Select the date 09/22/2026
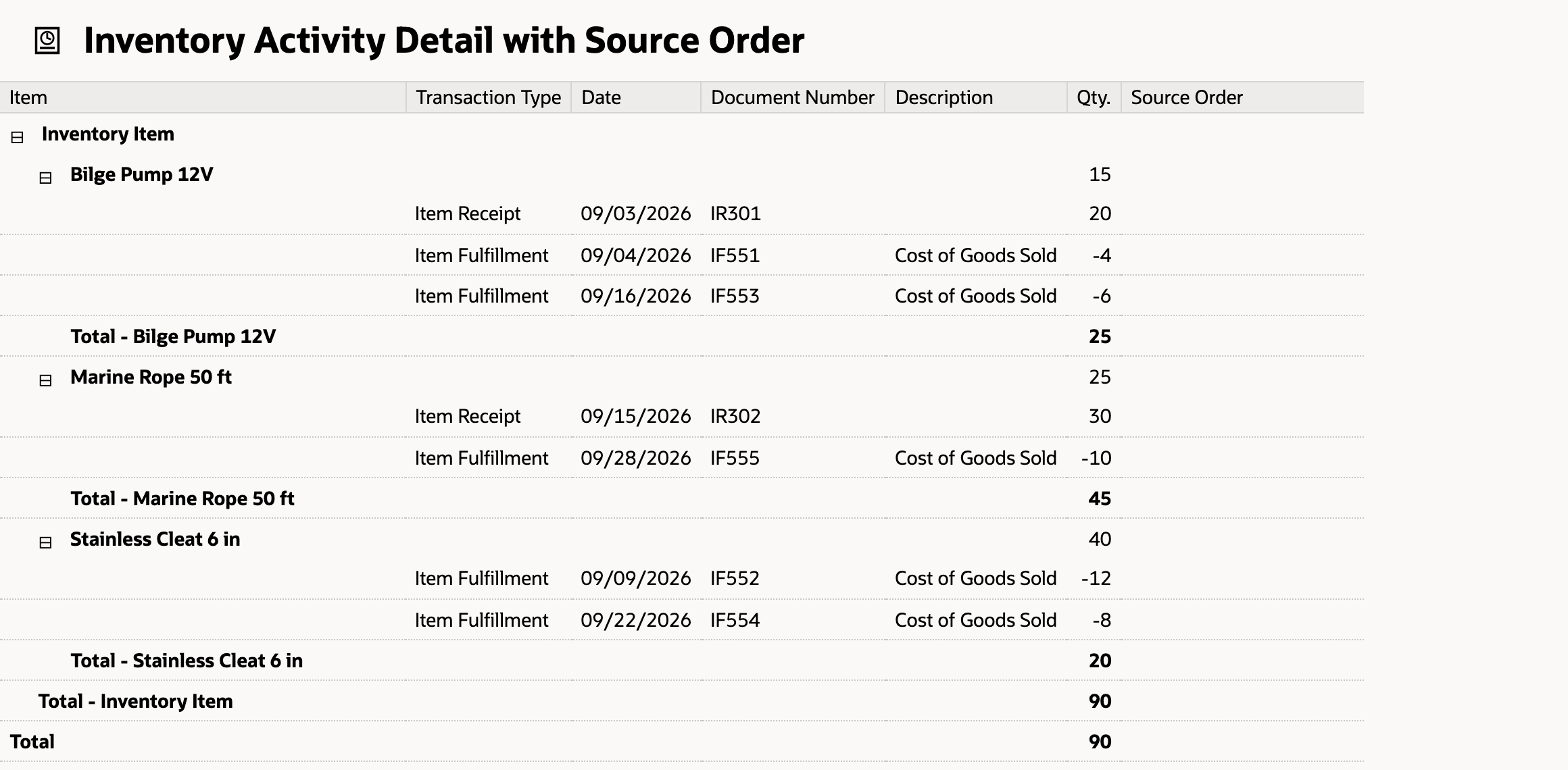 tap(636, 620)
